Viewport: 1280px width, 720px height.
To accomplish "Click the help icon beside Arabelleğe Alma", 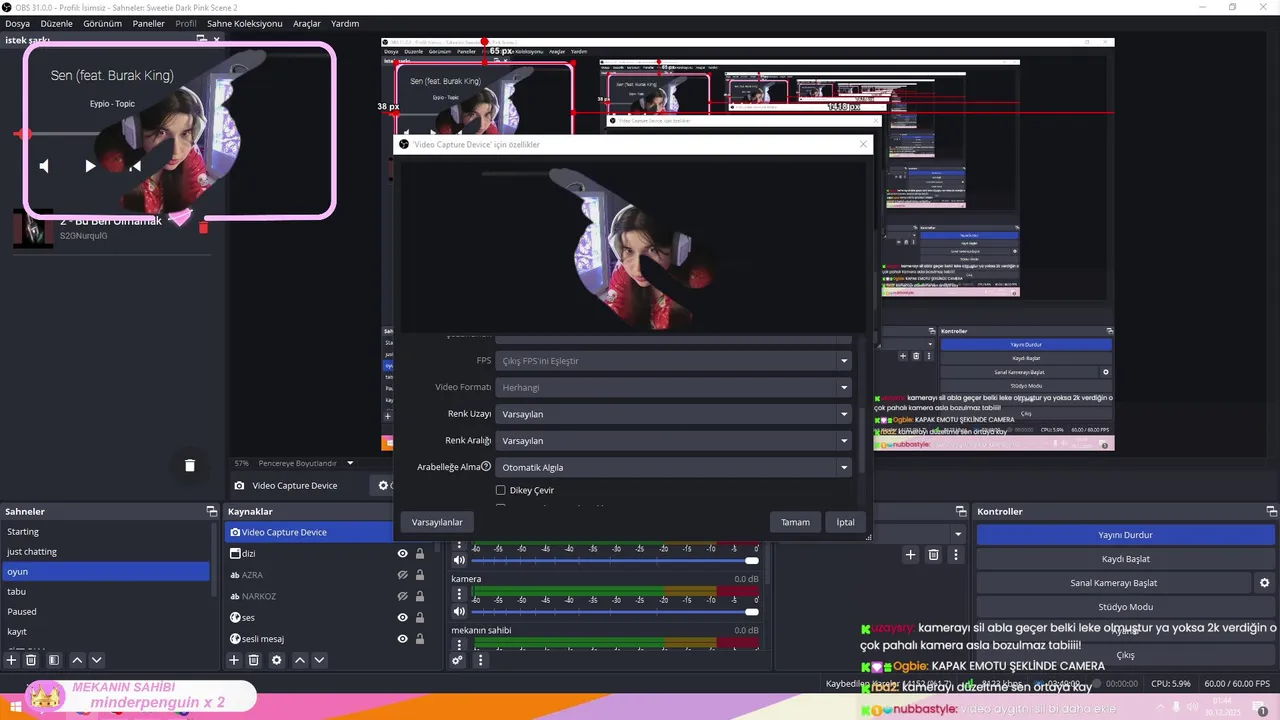I will coord(486,467).
